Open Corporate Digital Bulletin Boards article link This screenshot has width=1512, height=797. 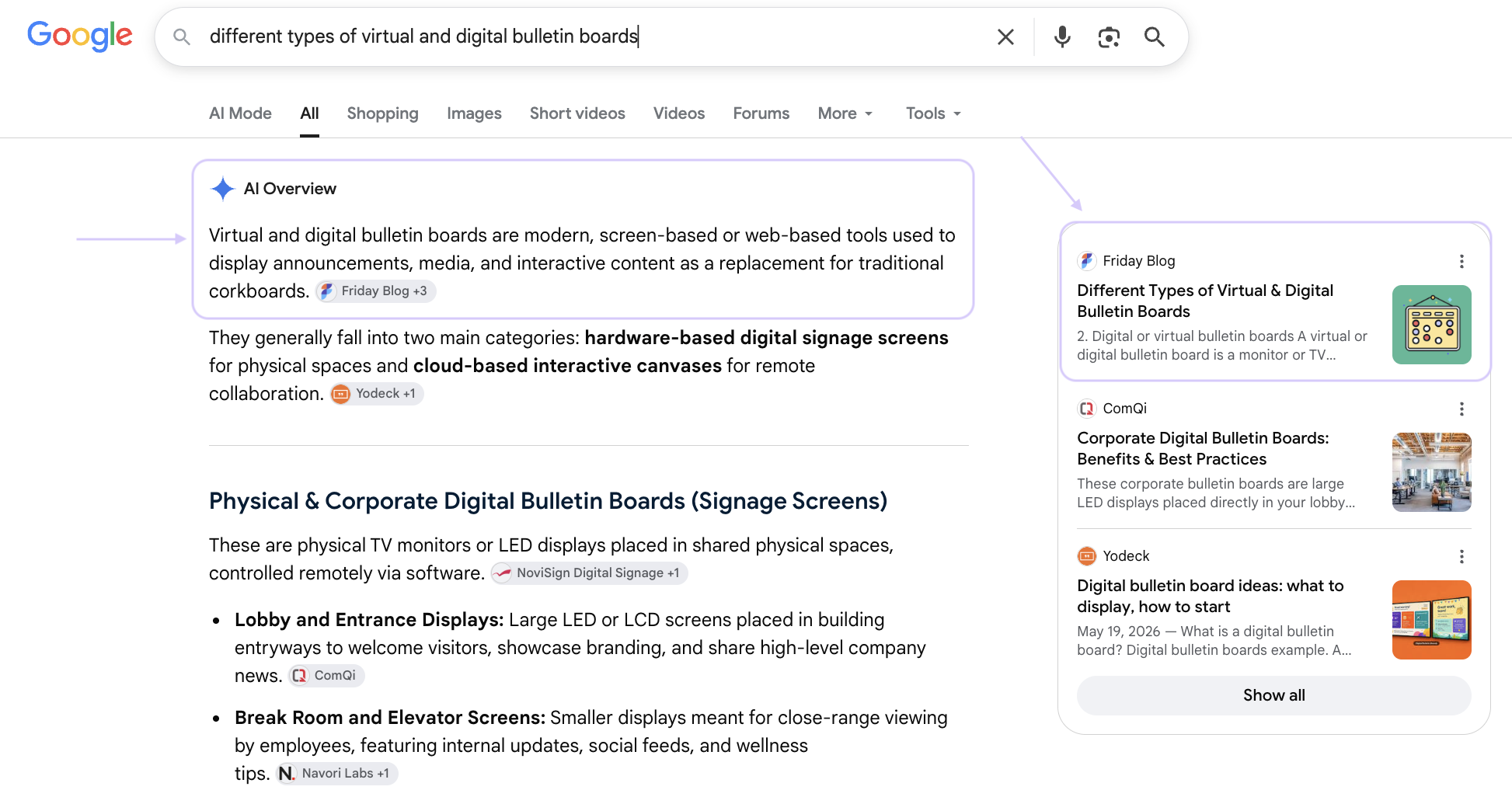(1203, 448)
